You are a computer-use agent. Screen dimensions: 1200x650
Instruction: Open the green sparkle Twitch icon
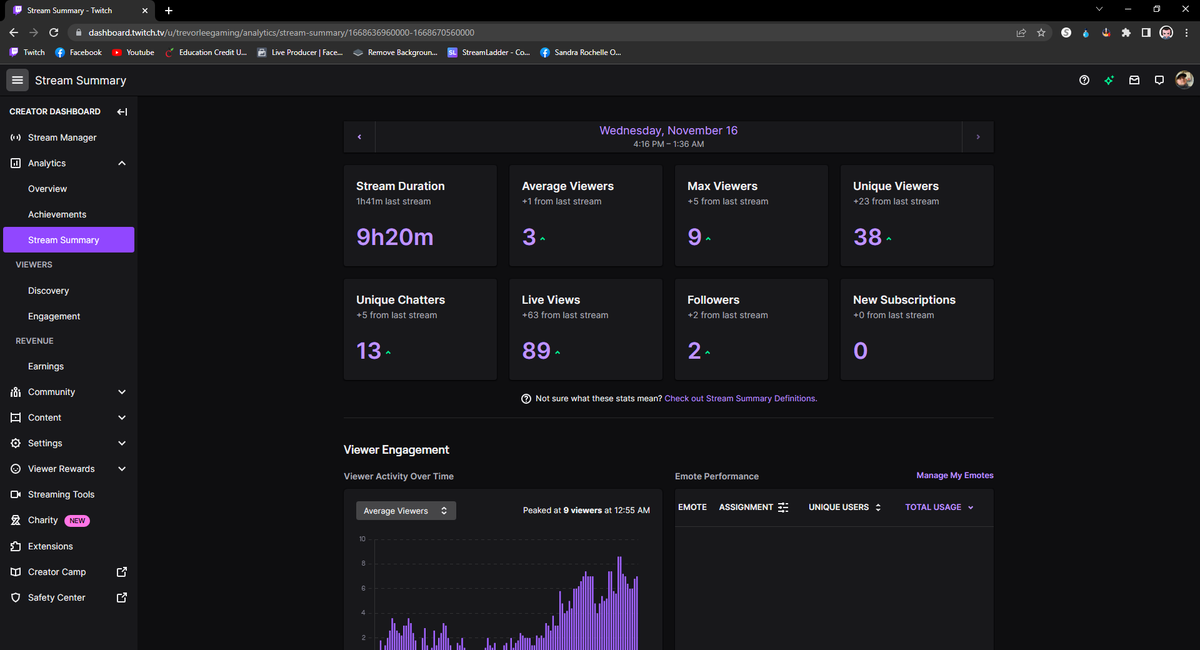click(x=1109, y=80)
